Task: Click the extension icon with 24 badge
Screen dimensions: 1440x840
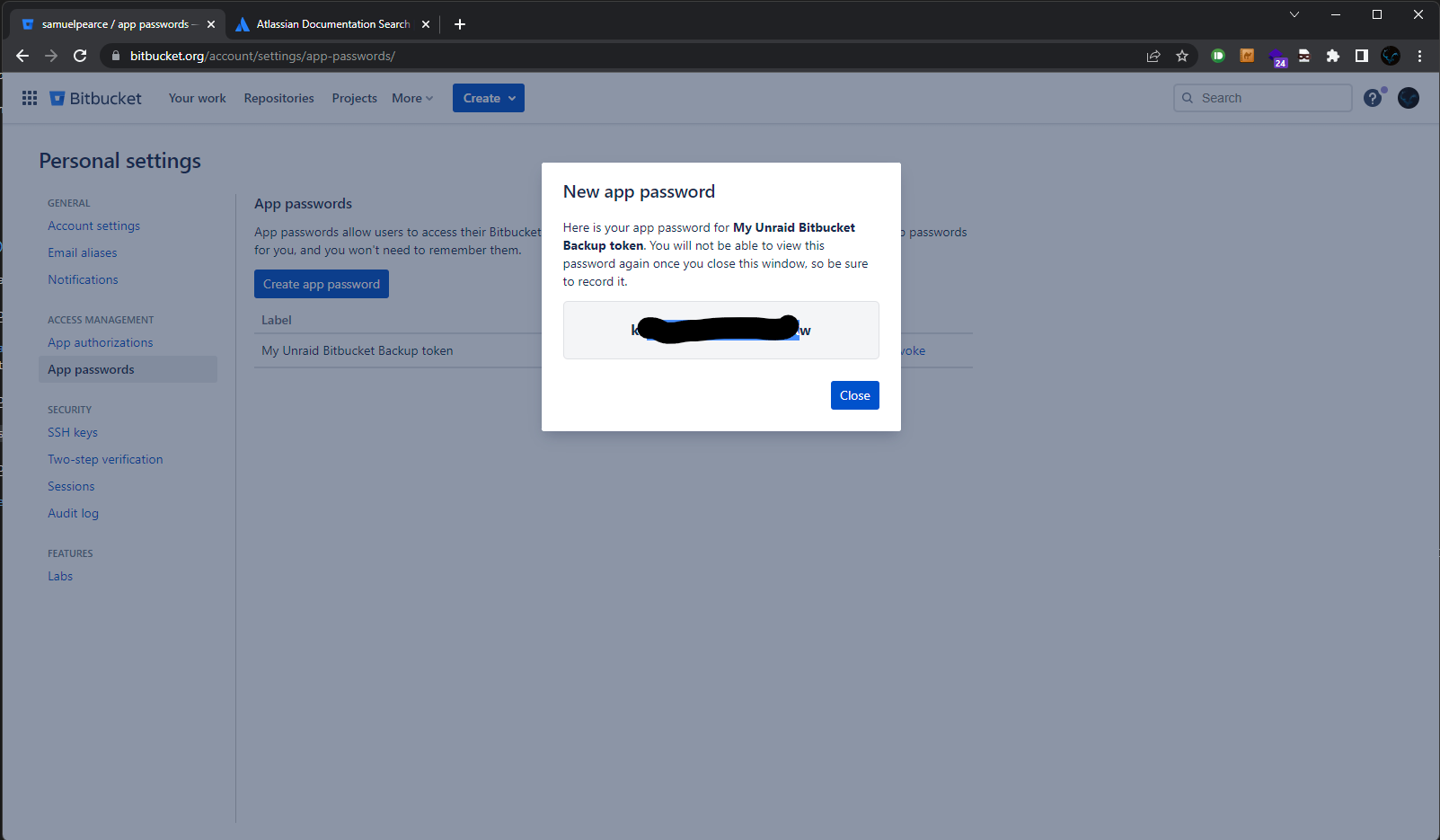Action: click(1277, 57)
